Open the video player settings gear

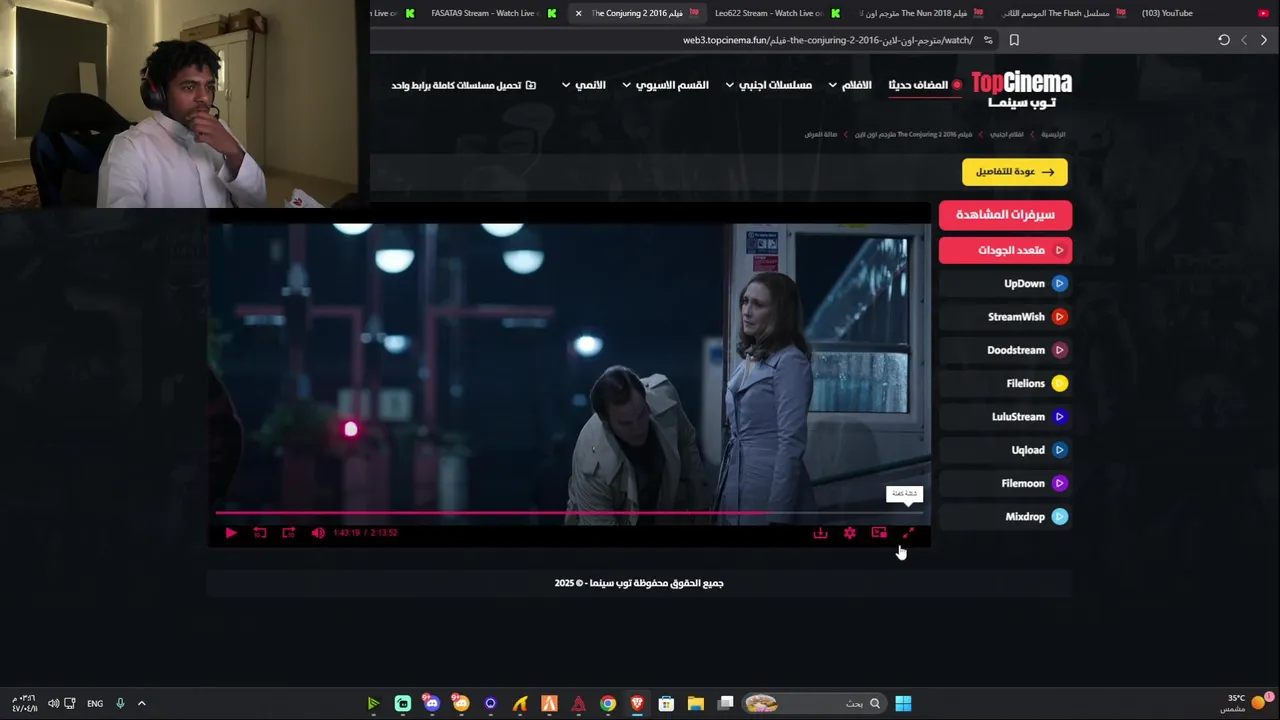tap(849, 533)
